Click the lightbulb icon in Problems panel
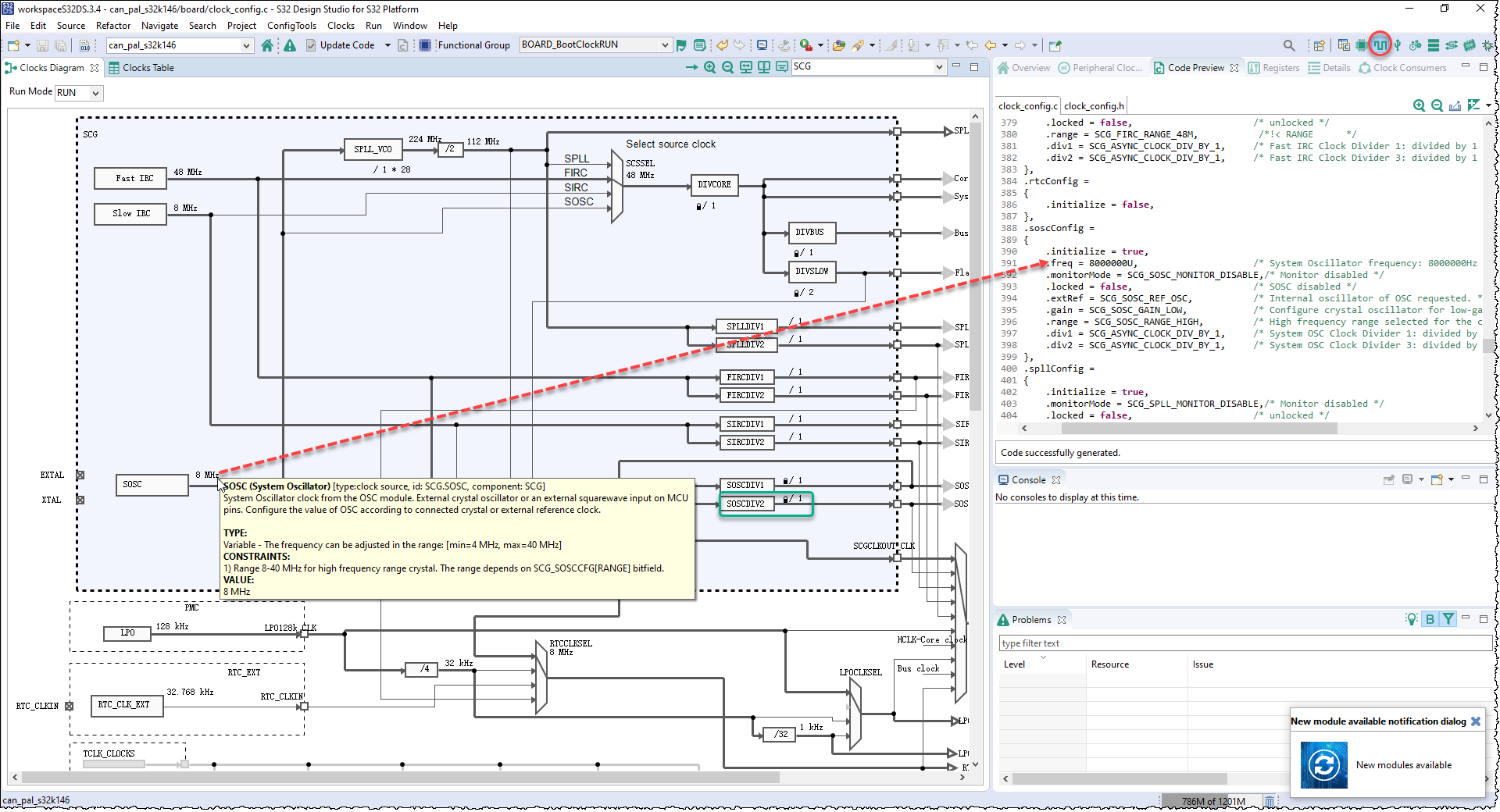The image size is (1500, 812). [x=1411, y=619]
